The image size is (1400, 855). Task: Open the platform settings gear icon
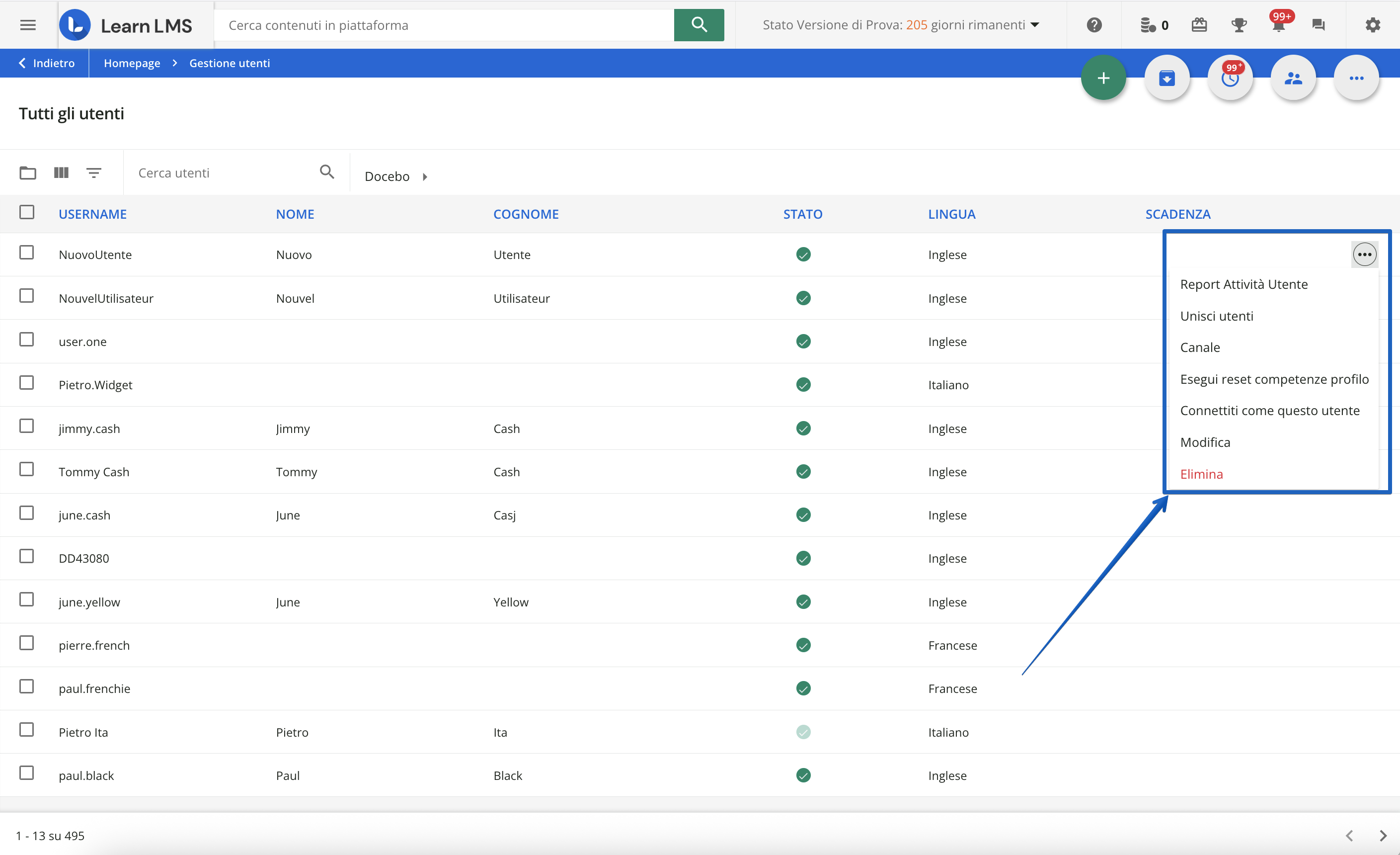point(1373,24)
